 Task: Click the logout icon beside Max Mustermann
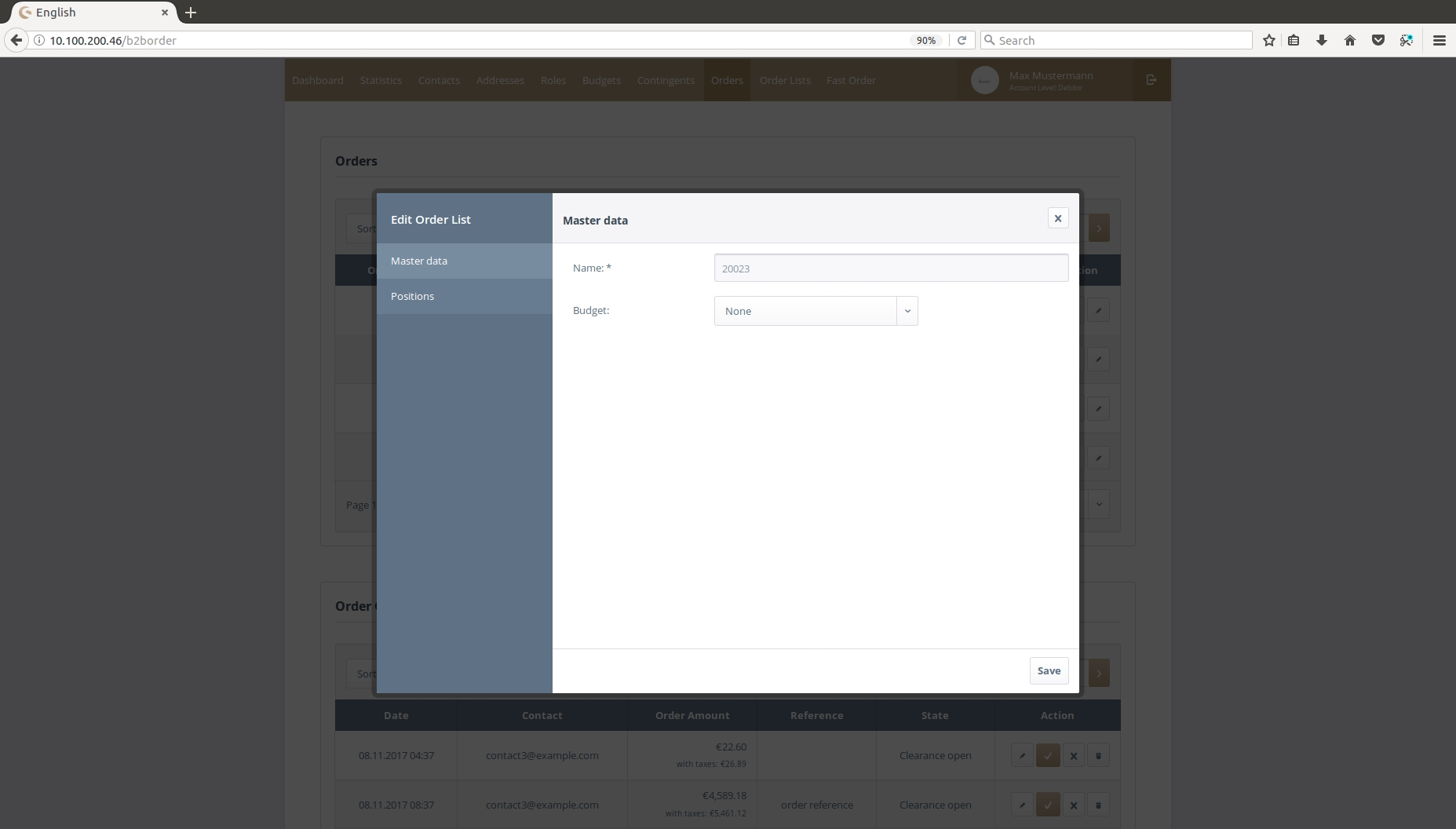pyautogui.click(x=1151, y=80)
